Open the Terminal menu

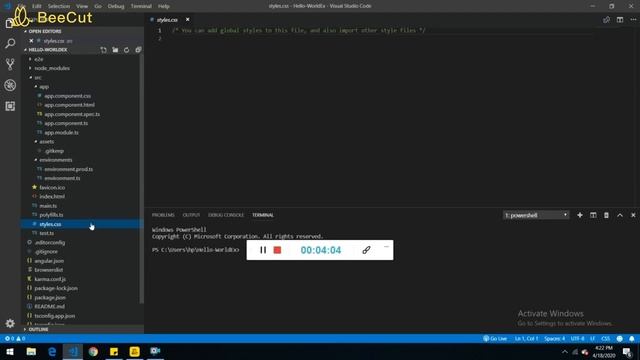[x=141, y=6]
